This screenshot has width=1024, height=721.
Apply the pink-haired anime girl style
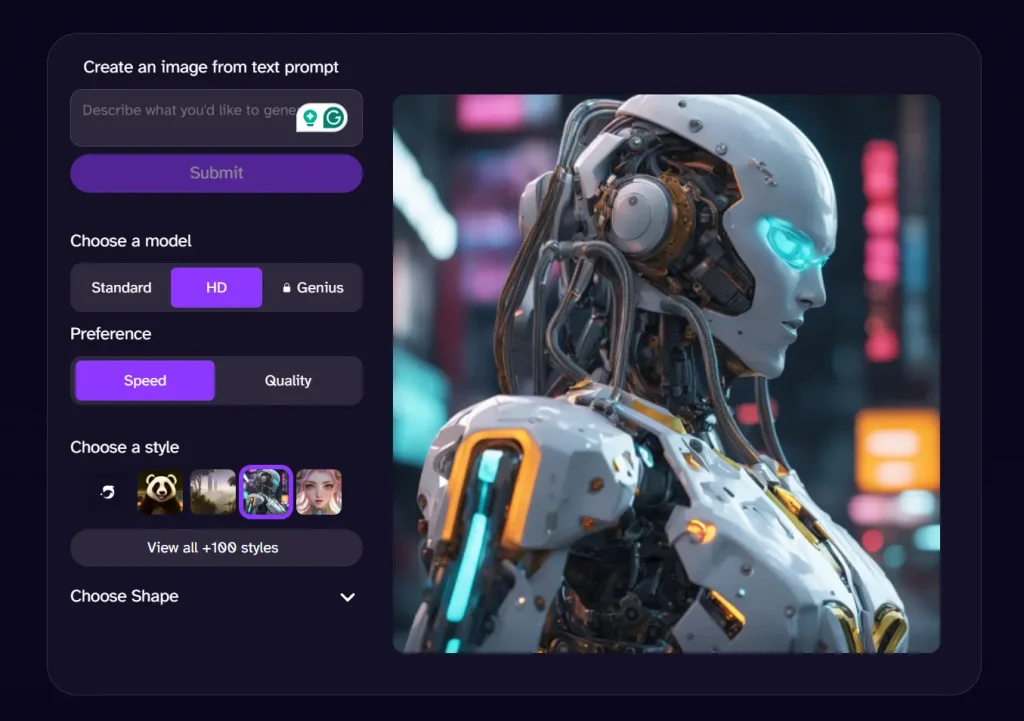pos(319,492)
